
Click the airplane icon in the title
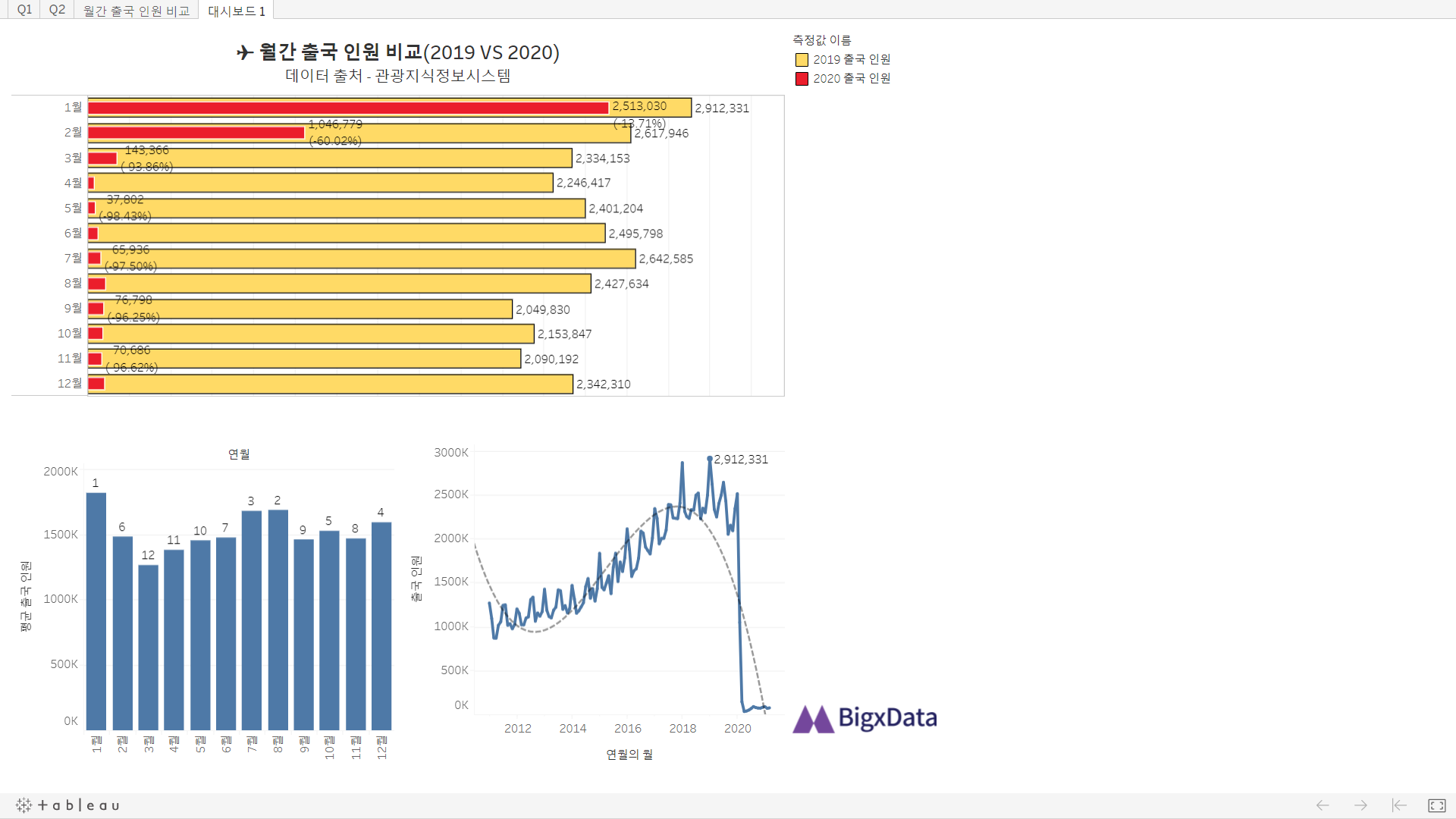245,52
